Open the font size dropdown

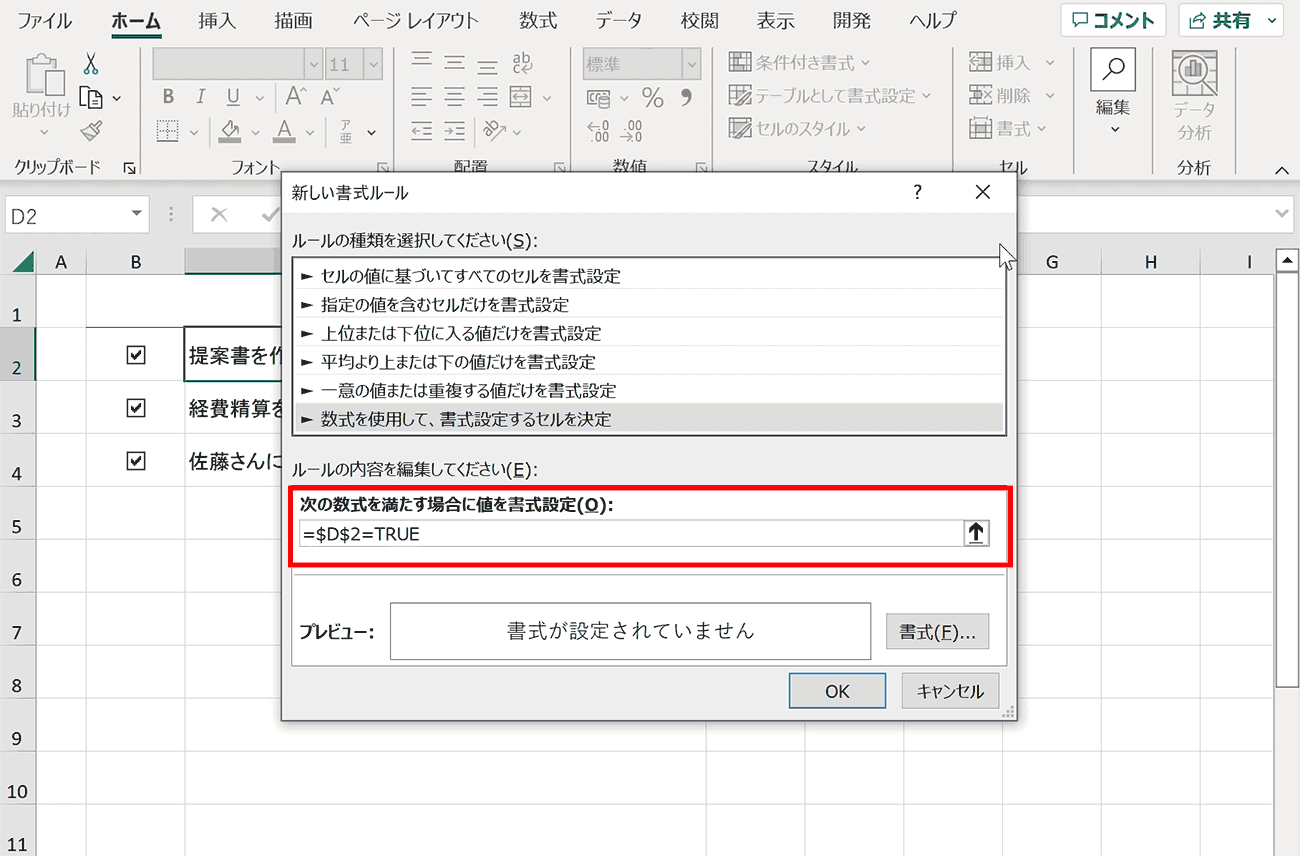point(373,64)
